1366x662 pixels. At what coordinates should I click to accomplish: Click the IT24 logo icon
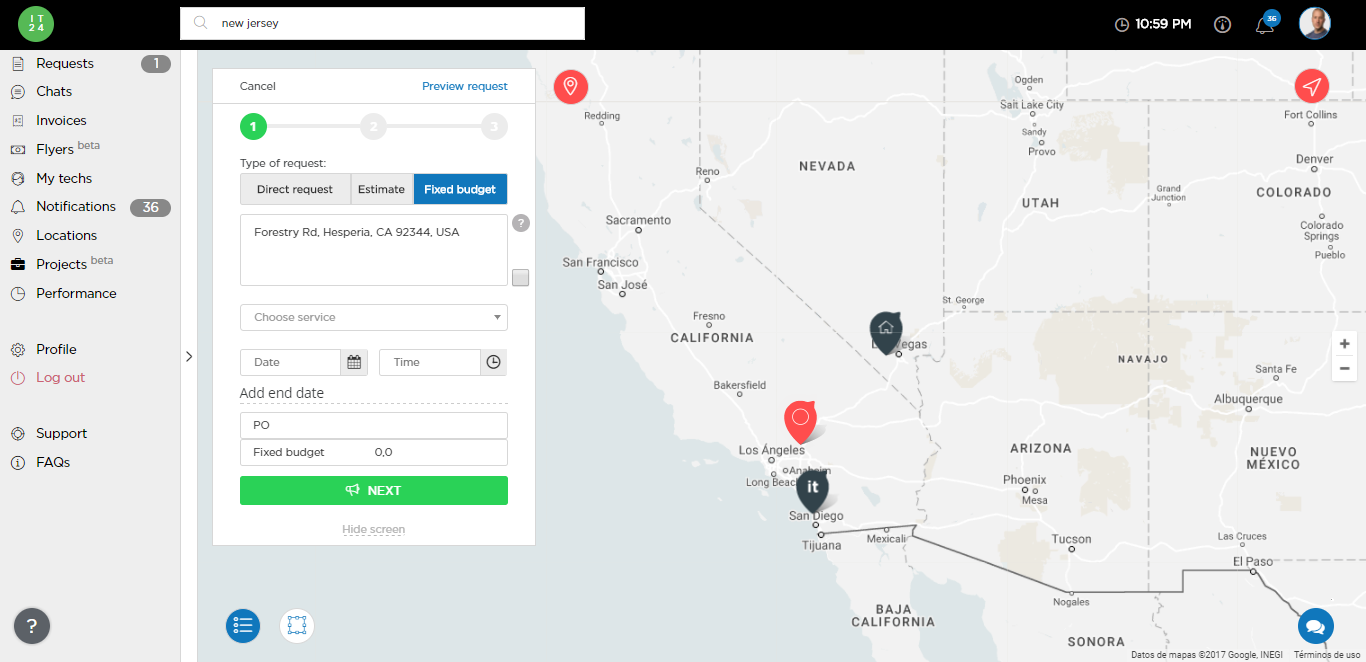click(36, 24)
